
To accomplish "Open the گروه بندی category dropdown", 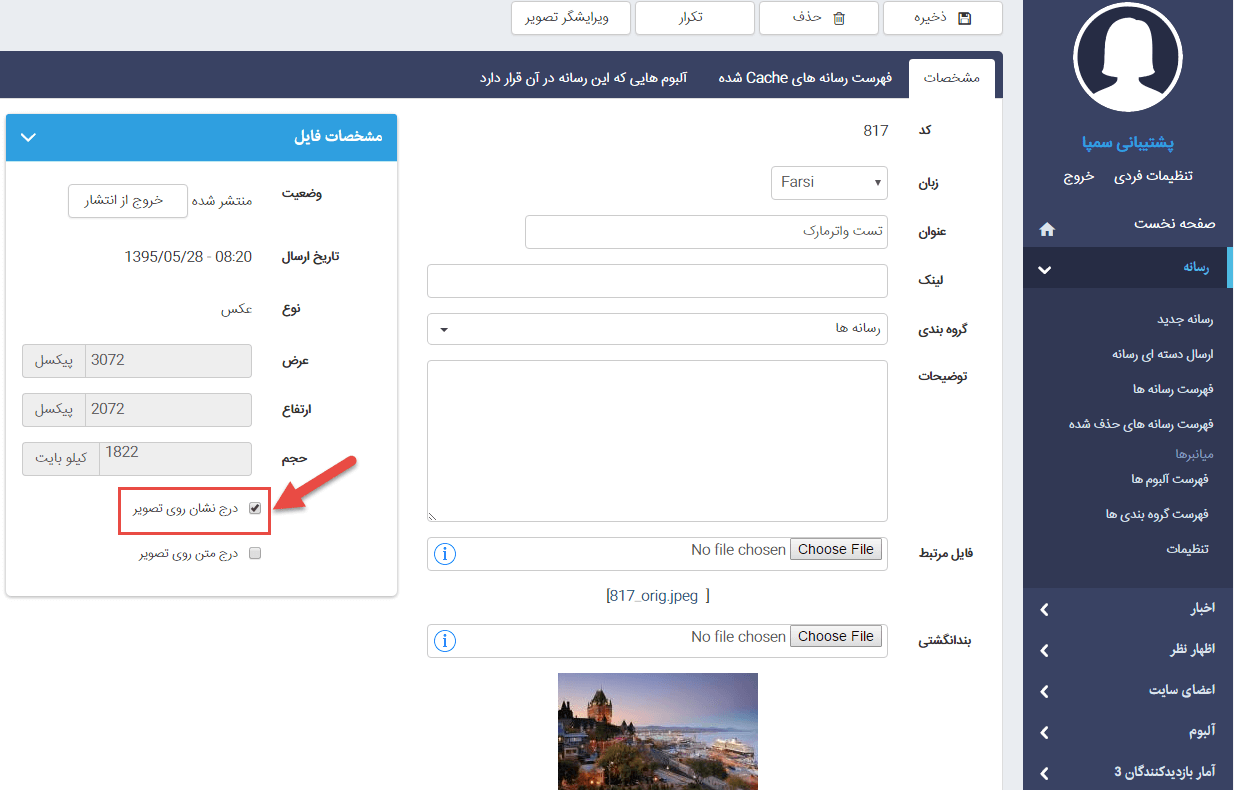I will [657, 329].
